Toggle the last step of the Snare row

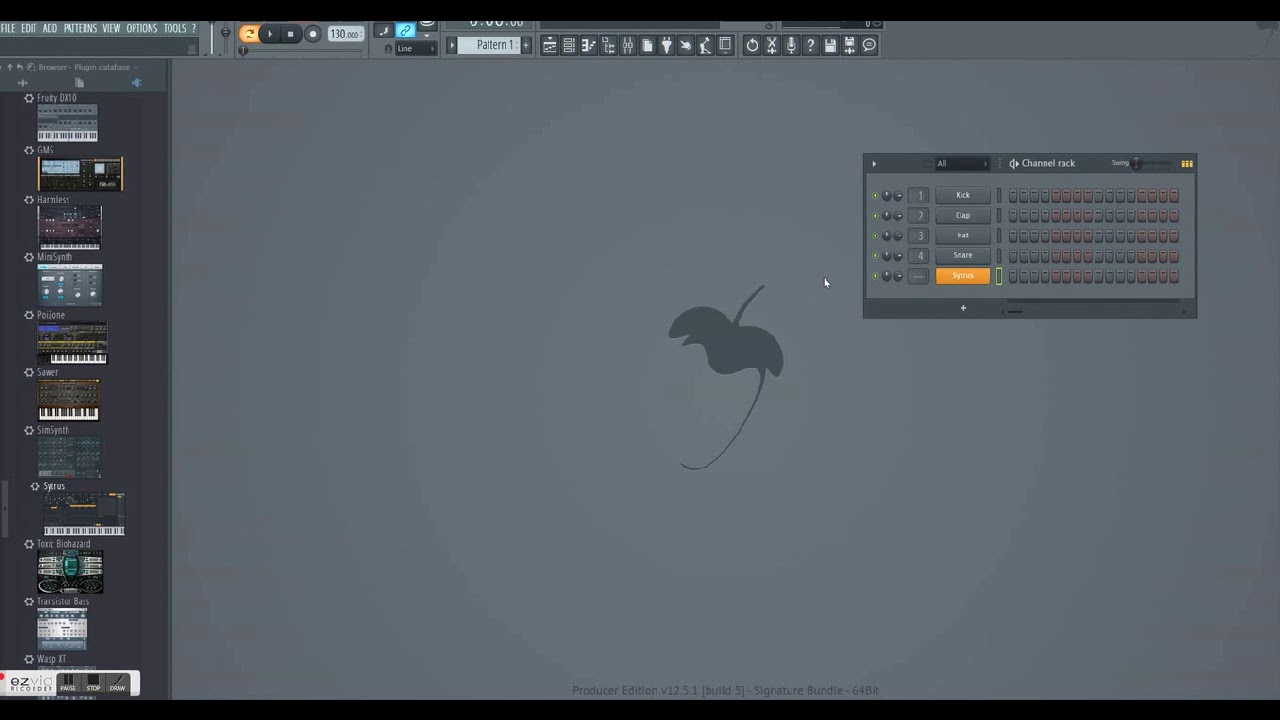coord(1174,256)
